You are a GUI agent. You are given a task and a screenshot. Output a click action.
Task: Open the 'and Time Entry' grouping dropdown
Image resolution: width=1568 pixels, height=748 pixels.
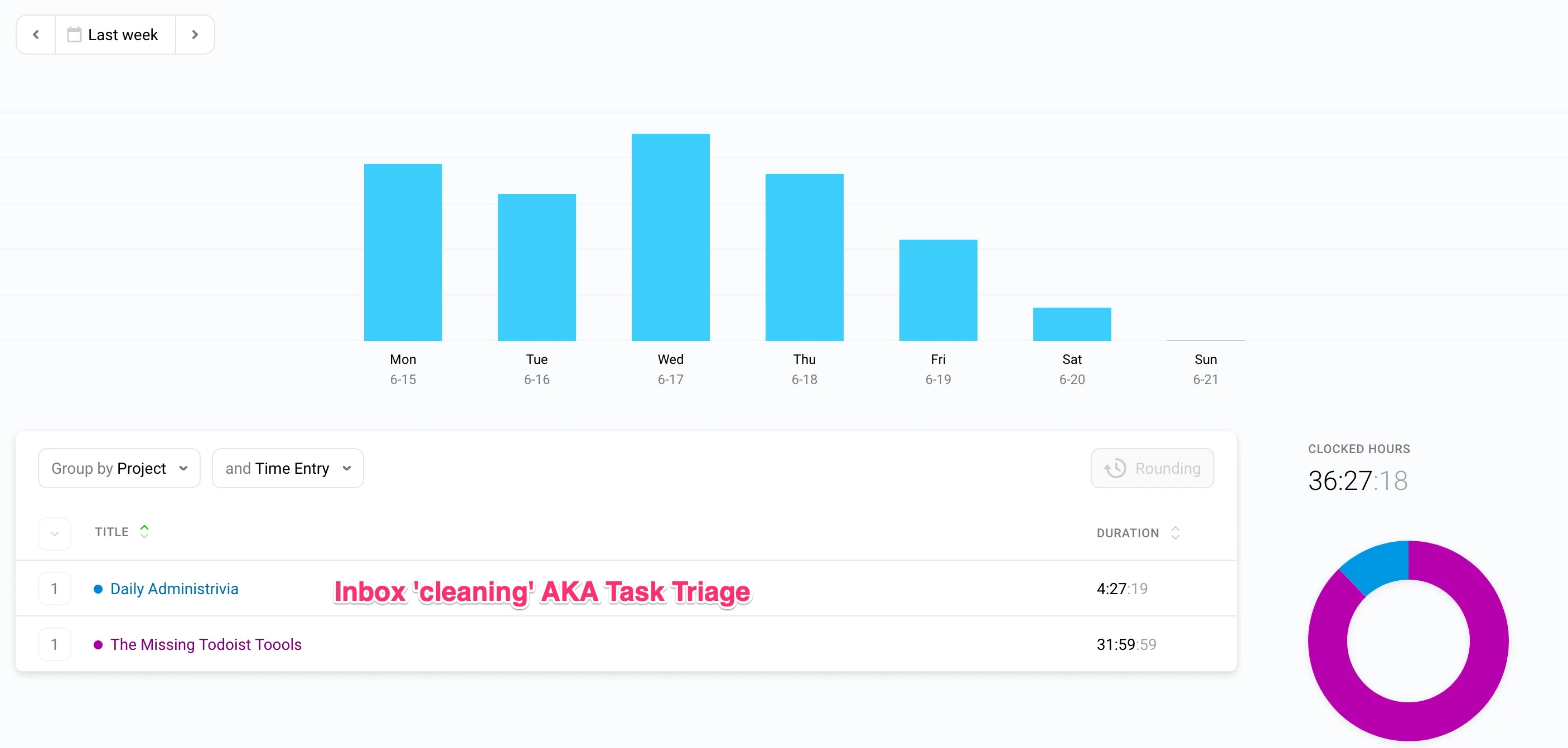(287, 468)
